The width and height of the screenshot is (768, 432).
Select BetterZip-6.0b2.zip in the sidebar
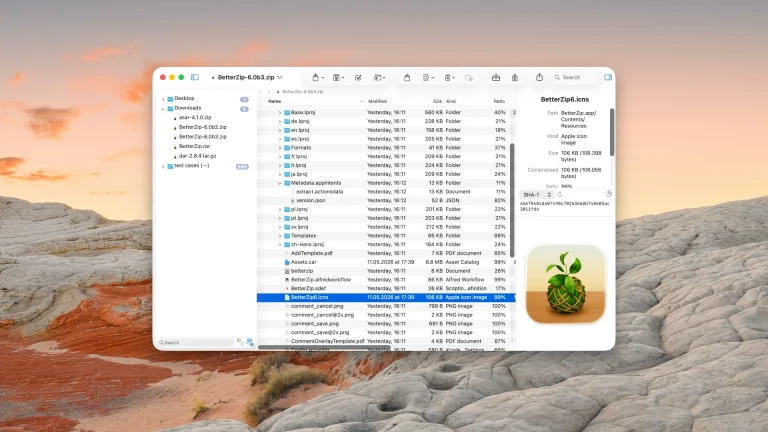click(203, 127)
